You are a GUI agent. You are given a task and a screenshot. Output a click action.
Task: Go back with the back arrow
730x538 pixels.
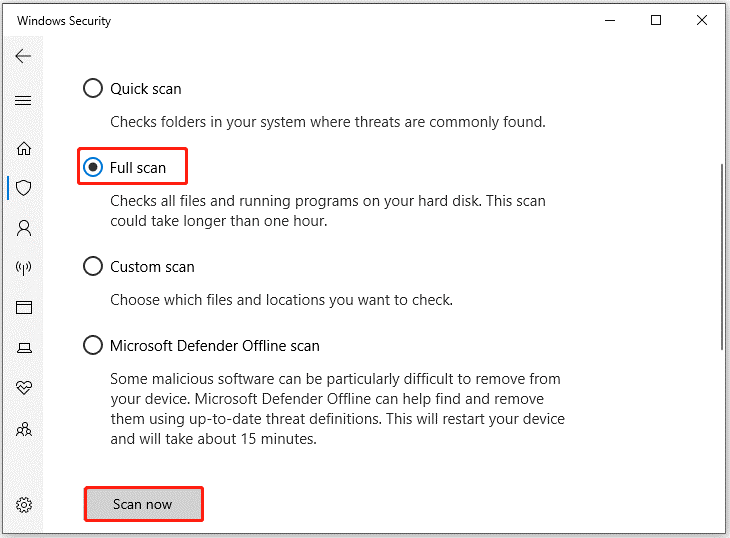tap(23, 56)
